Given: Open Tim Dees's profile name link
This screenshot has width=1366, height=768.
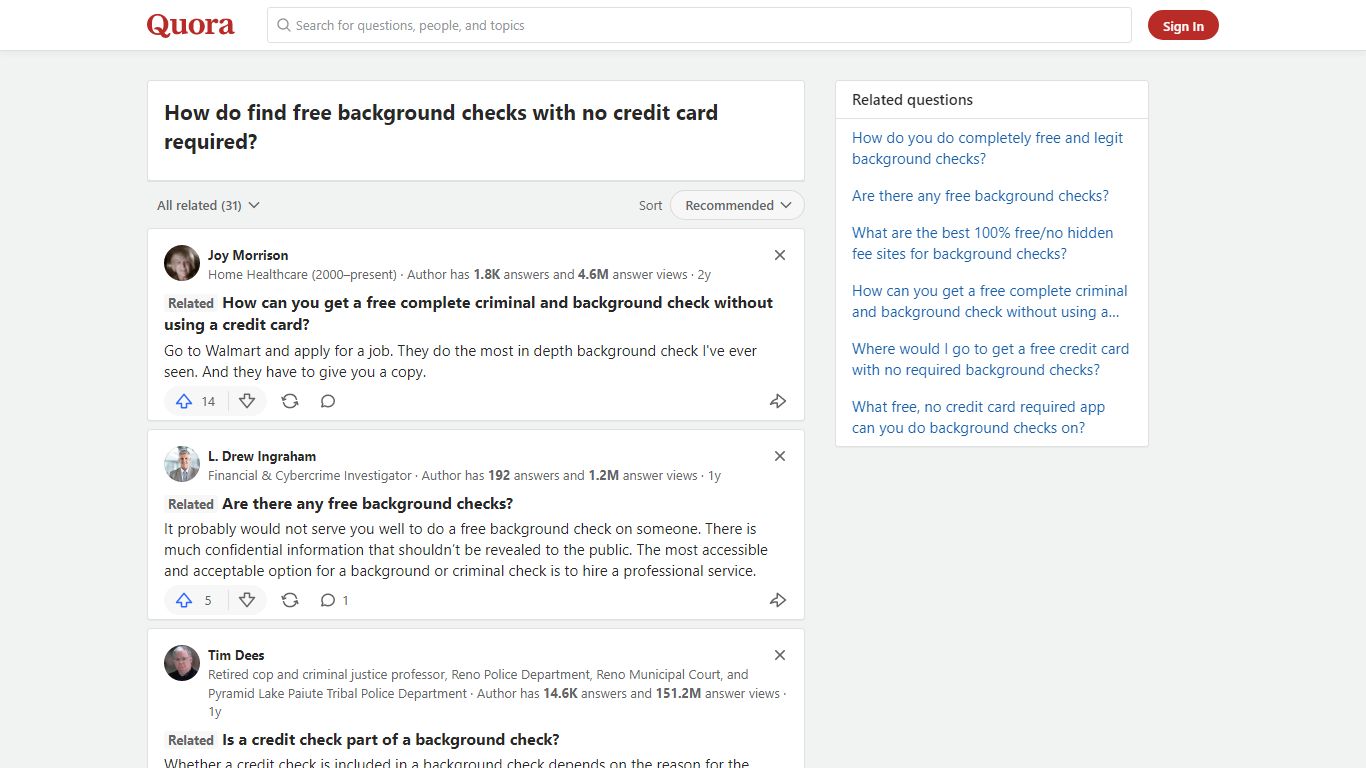Looking at the screenshot, I should (x=236, y=655).
